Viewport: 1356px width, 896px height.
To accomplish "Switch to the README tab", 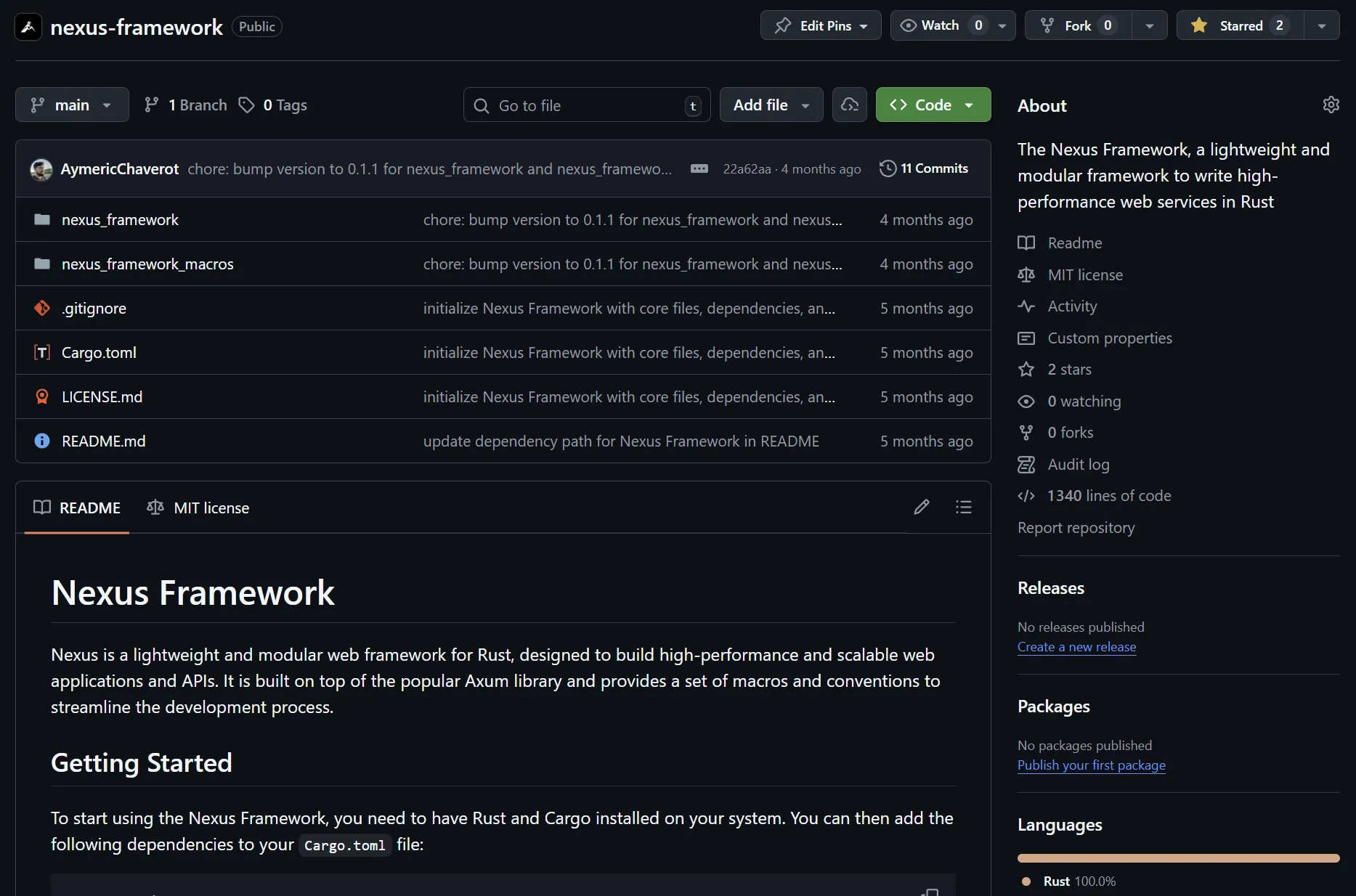I will click(77, 508).
